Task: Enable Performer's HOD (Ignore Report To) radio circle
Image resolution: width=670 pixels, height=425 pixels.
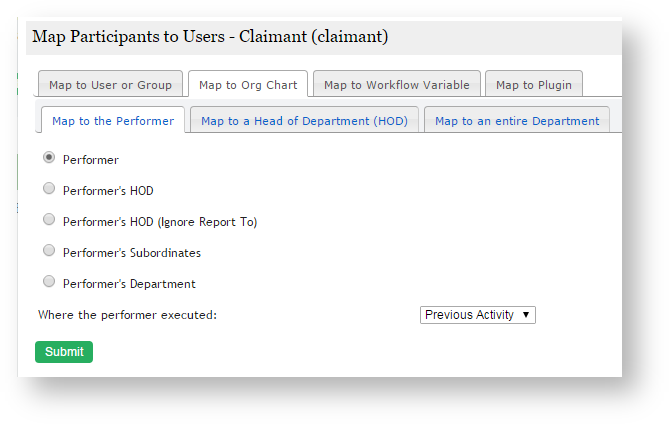Action: point(49,220)
